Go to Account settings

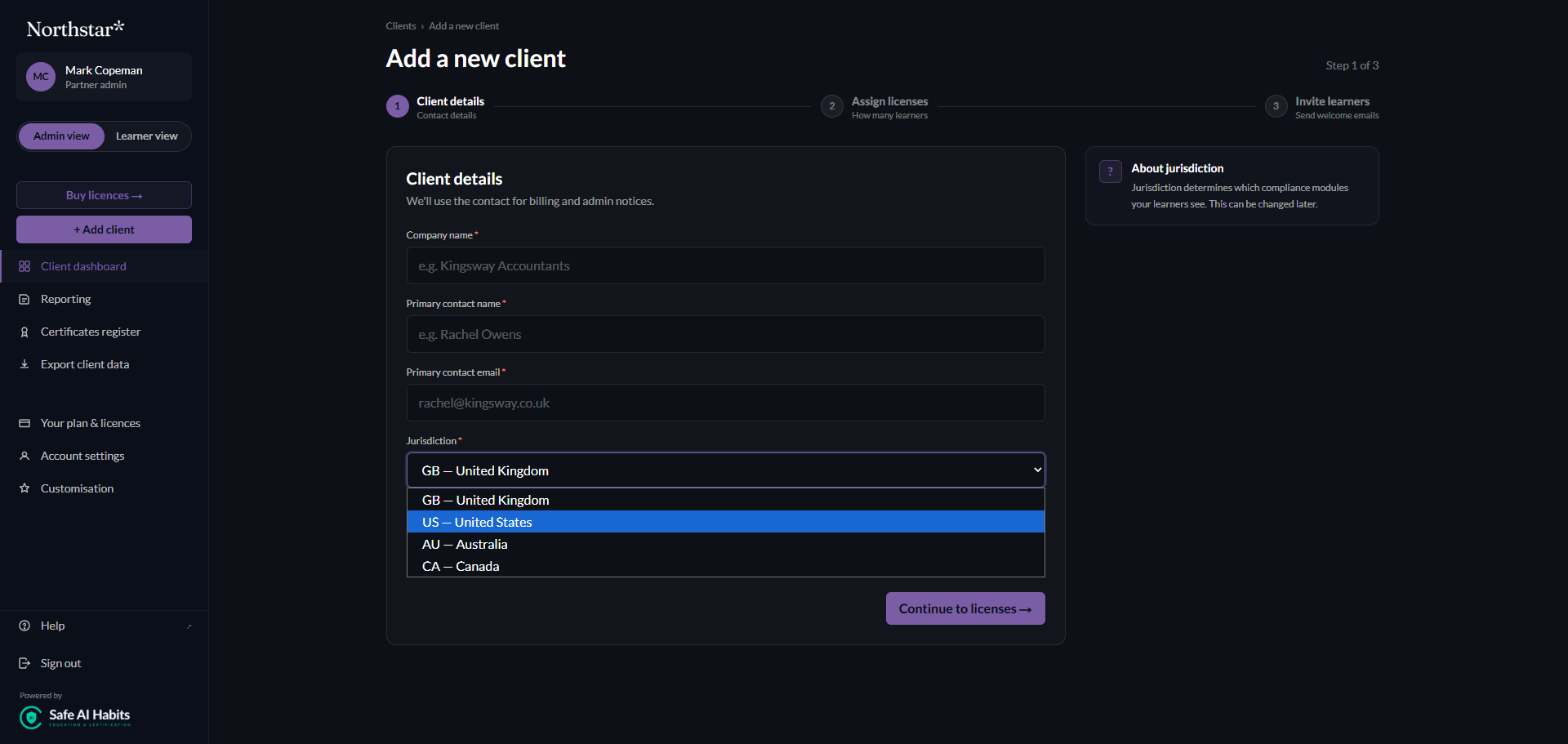click(104, 456)
